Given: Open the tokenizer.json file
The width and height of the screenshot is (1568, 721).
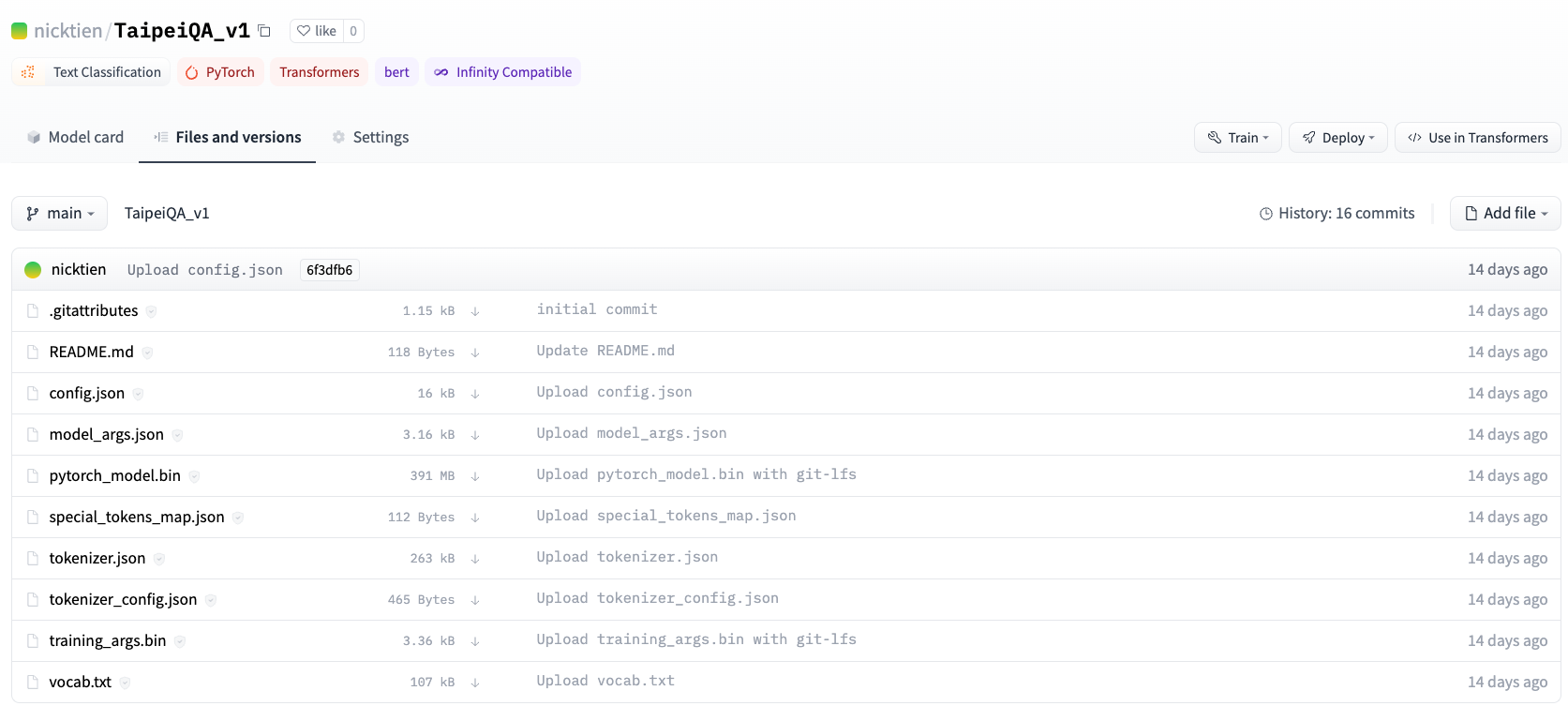Looking at the screenshot, I should [x=97, y=559].
